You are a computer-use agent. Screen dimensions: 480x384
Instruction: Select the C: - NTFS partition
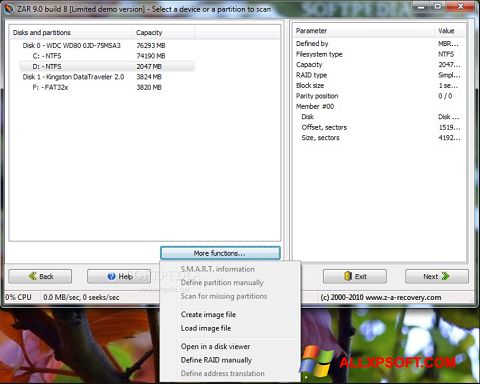tap(47, 56)
